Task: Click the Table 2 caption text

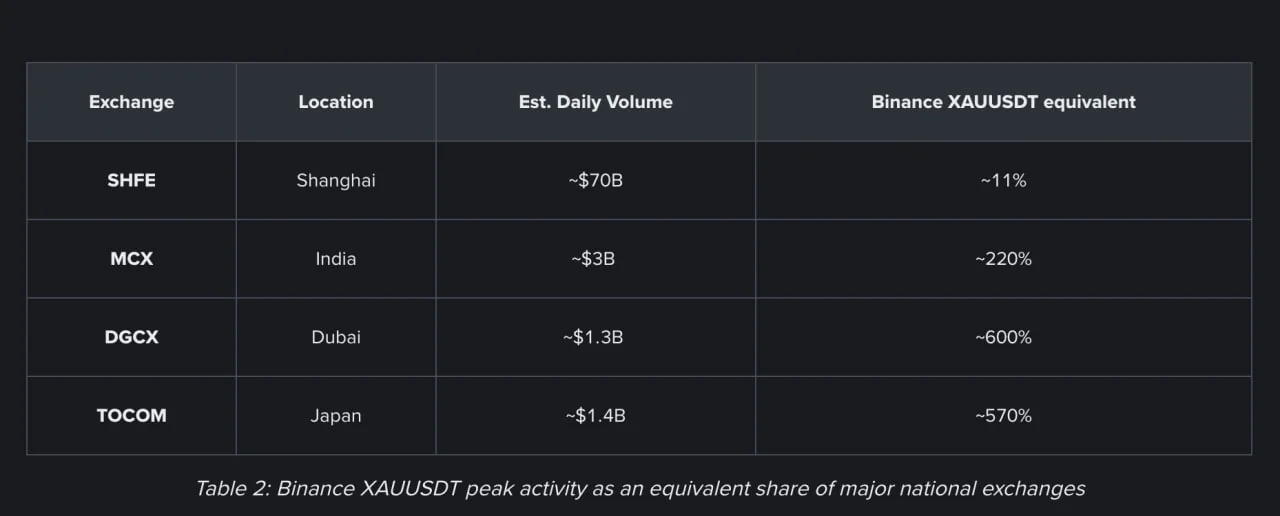Action: pyautogui.click(x=640, y=489)
